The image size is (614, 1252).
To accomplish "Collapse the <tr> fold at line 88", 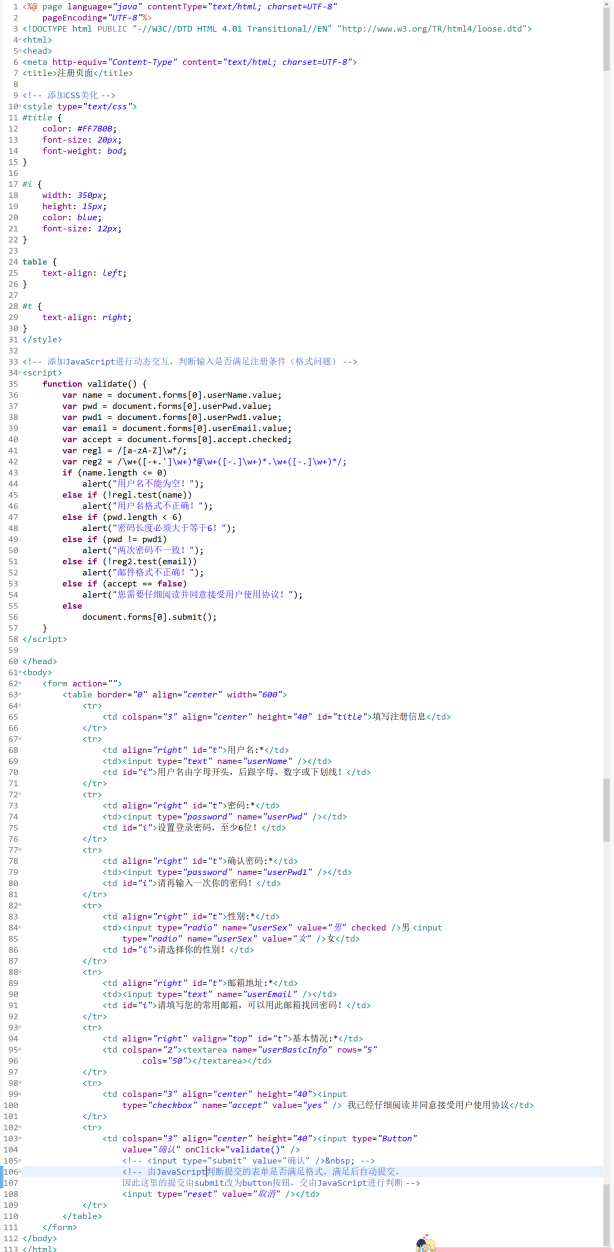I will pos(20,972).
